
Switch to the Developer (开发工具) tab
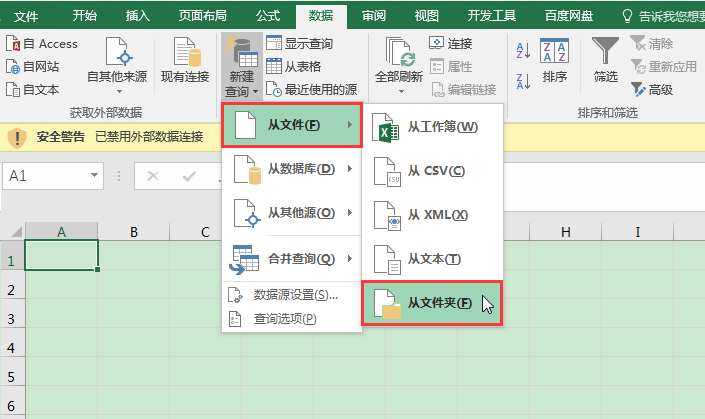pos(491,16)
